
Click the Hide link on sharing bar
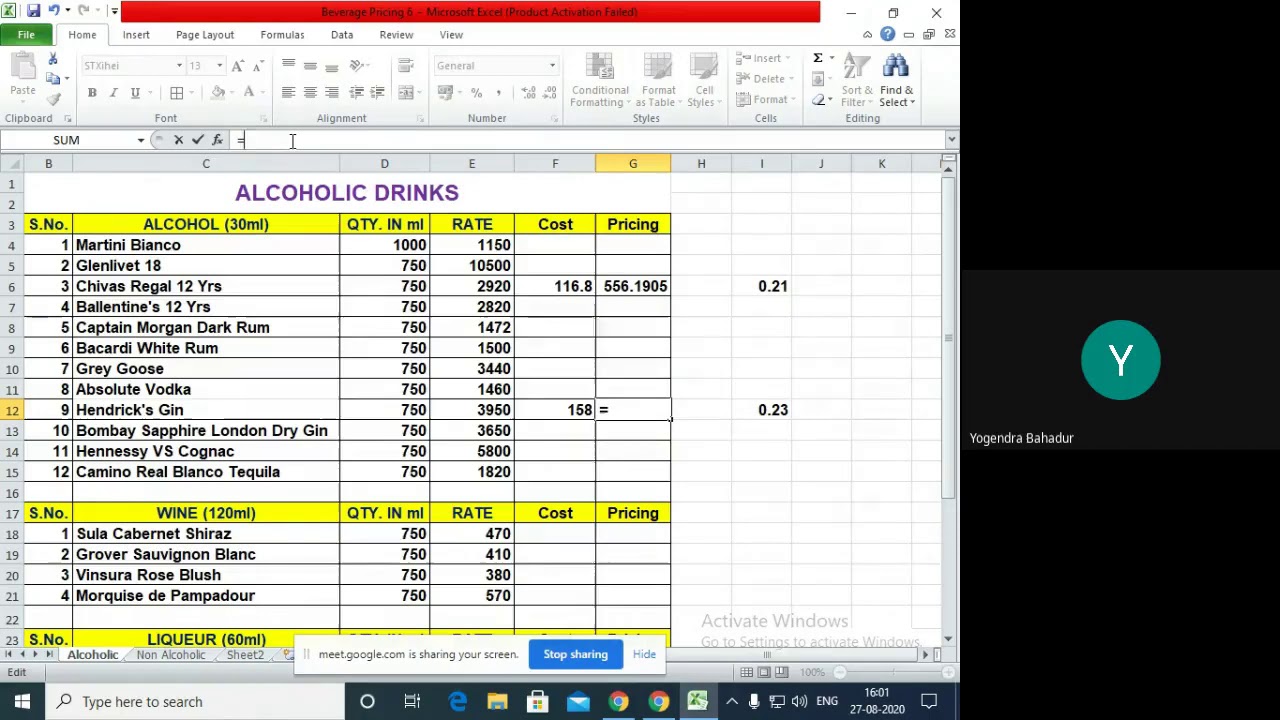[x=644, y=654]
